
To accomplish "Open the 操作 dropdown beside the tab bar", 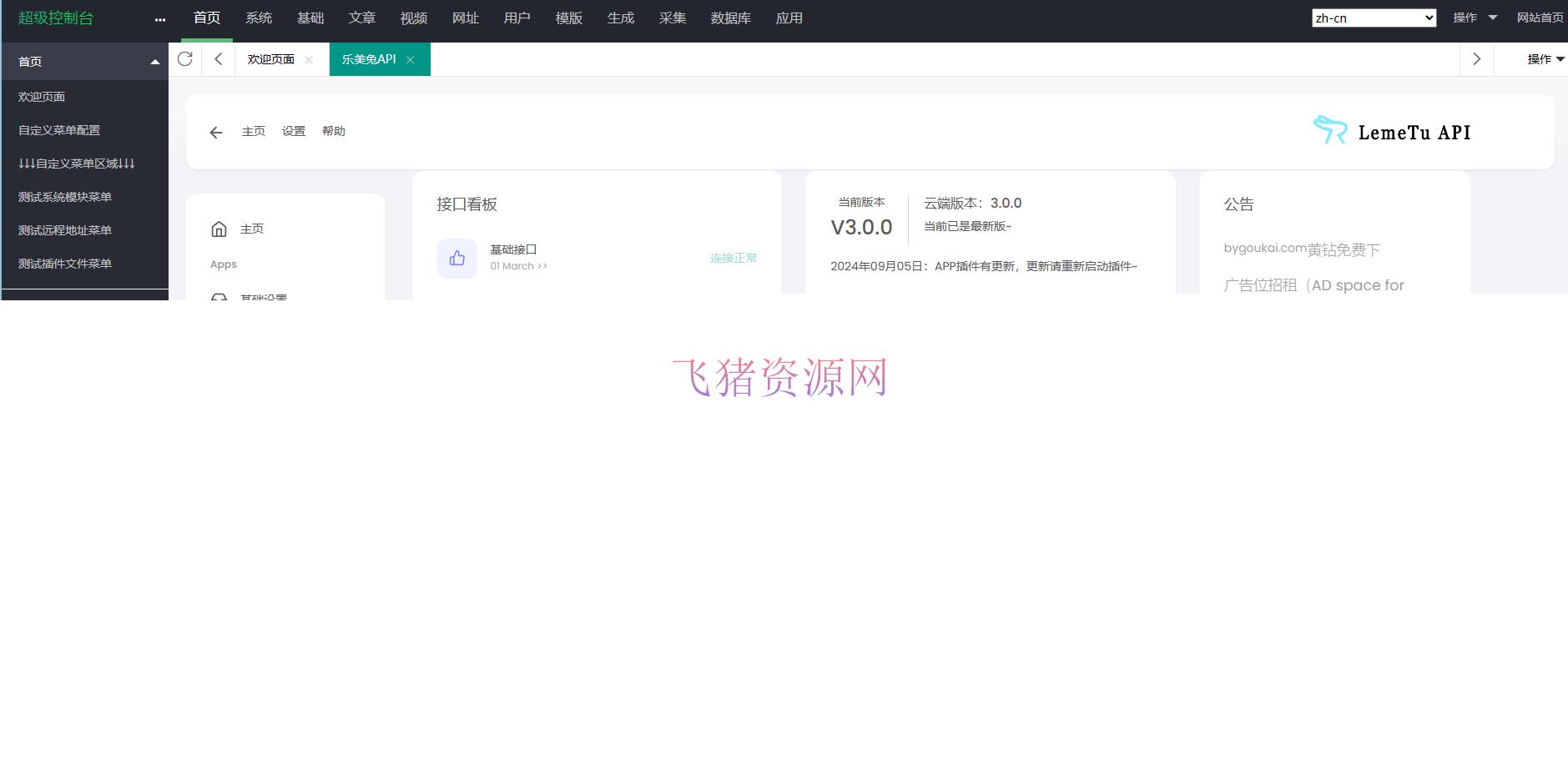I will [x=1540, y=59].
